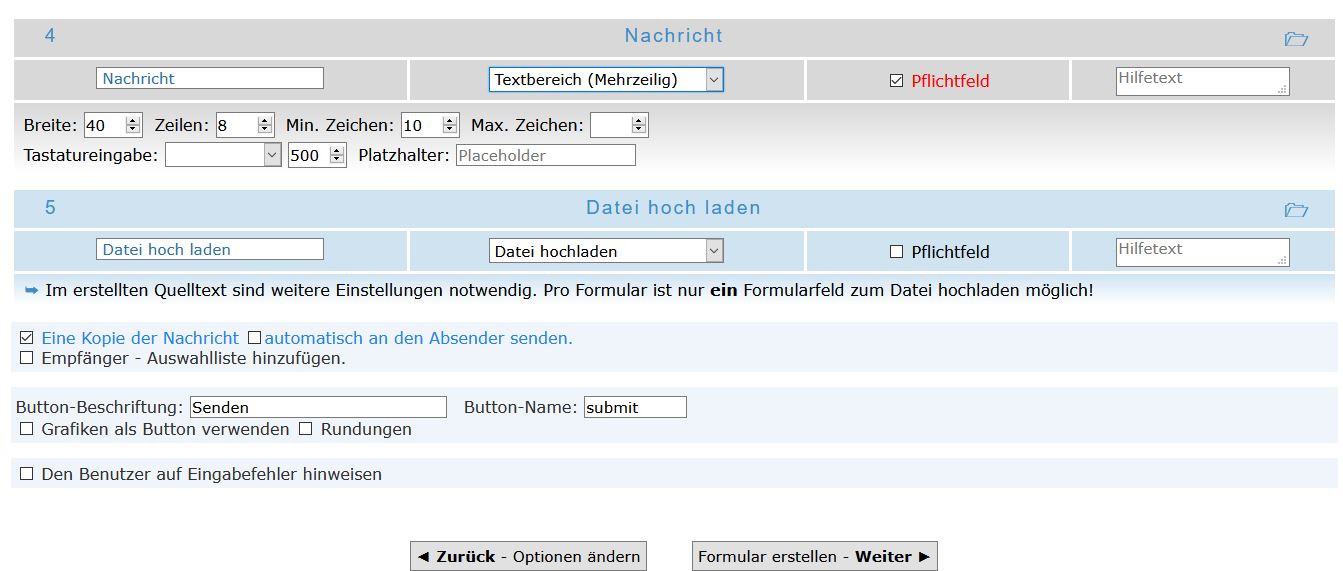The width and height of the screenshot is (1343, 571).
Task: Click the Breite number stepper
Action: (x=133, y=125)
